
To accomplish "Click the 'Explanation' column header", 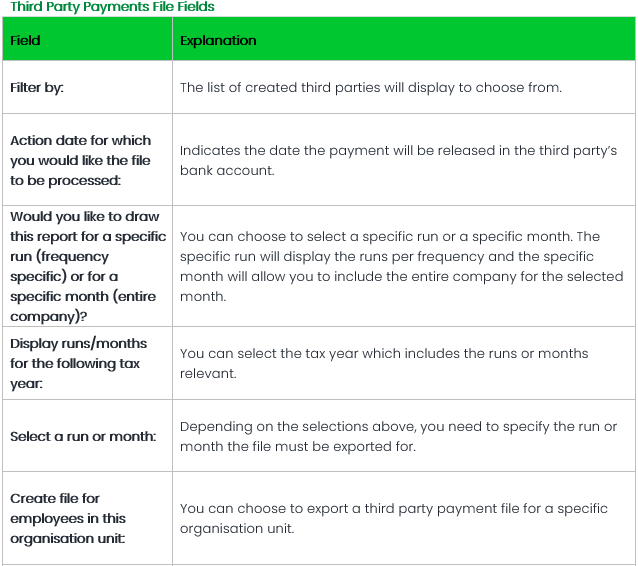I will tap(218, 41).
